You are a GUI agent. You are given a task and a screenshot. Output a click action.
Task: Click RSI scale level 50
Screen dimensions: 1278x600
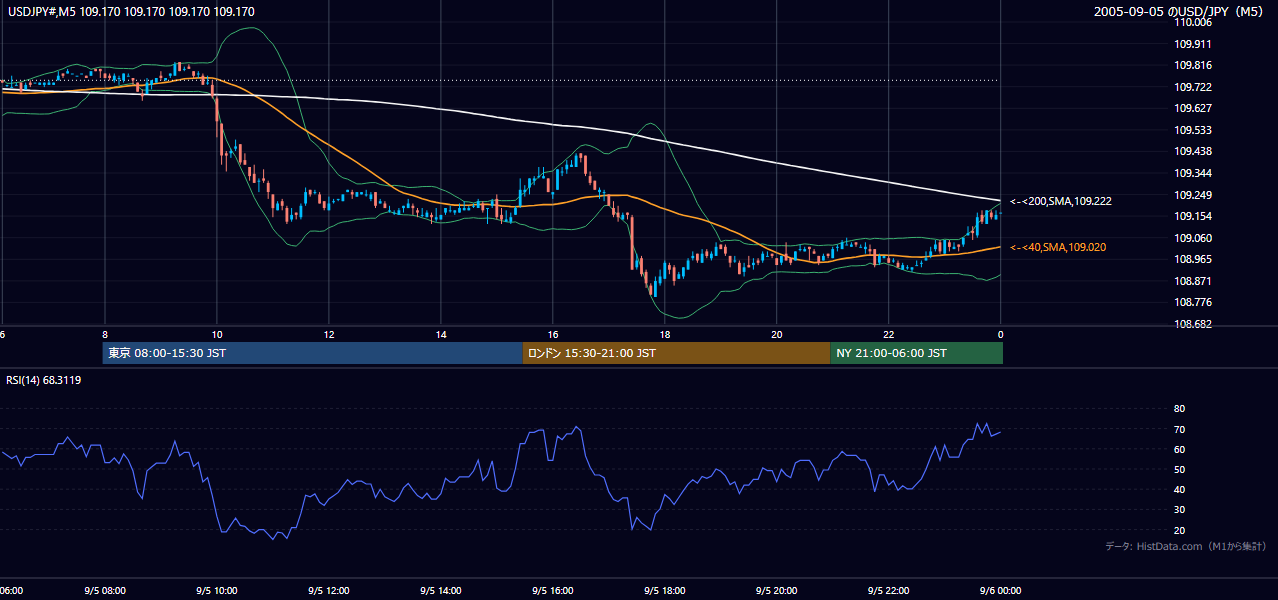pos(1179,469)
